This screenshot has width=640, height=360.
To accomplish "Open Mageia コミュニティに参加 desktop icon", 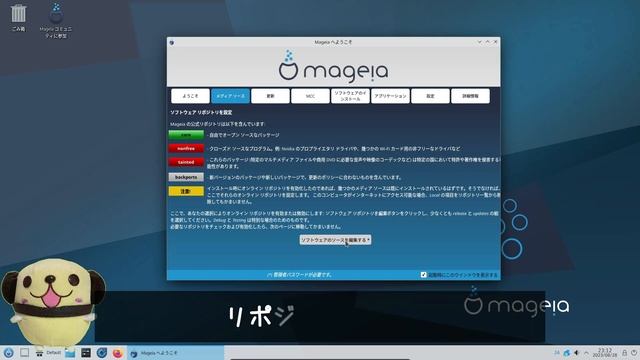I will pos(56,20).
